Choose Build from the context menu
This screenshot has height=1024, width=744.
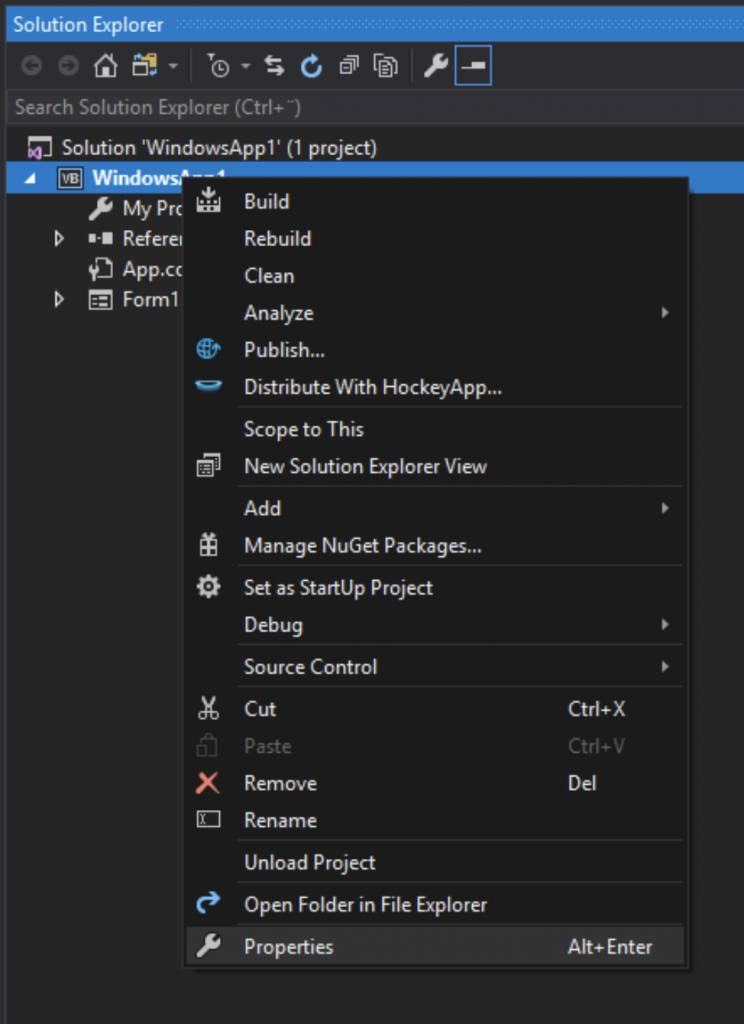[265, 201]
